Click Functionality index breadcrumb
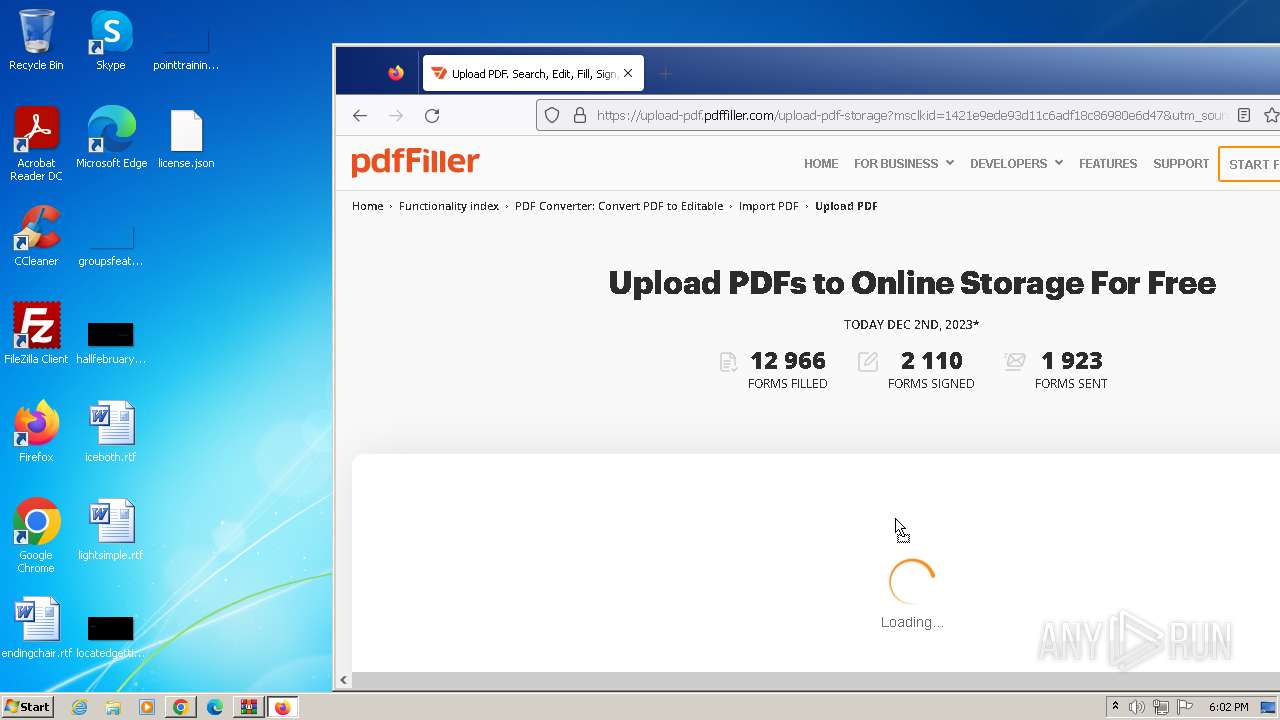Viewport: 1280px width, 720px height. pos(449,206)
